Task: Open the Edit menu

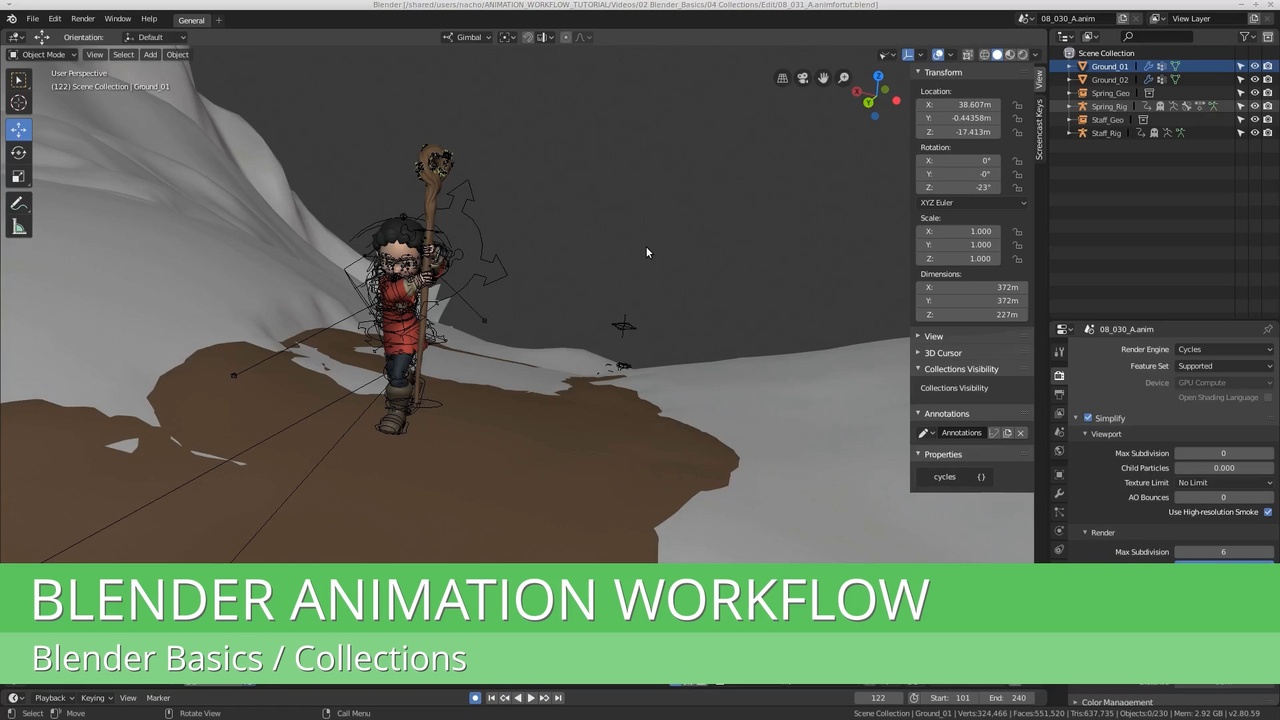Action: pyautogui.click(x=54, y=19)
